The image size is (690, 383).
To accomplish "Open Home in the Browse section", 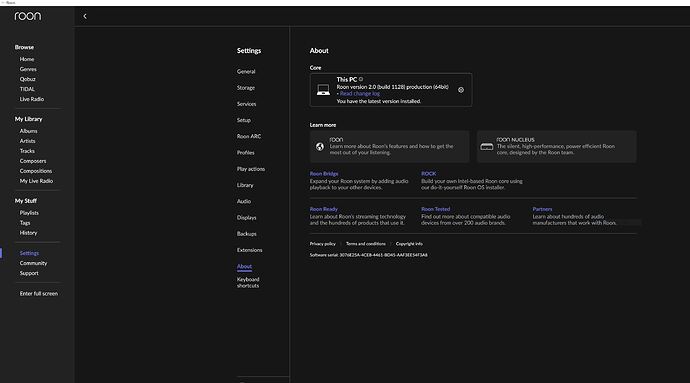I will pos(27,59).
